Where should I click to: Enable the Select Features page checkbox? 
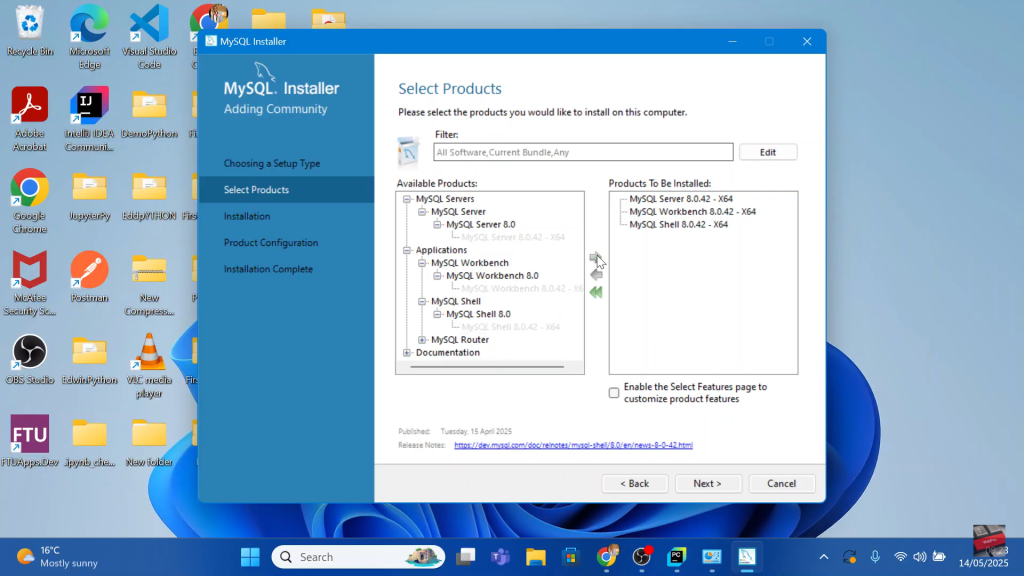tap(614, 393)
